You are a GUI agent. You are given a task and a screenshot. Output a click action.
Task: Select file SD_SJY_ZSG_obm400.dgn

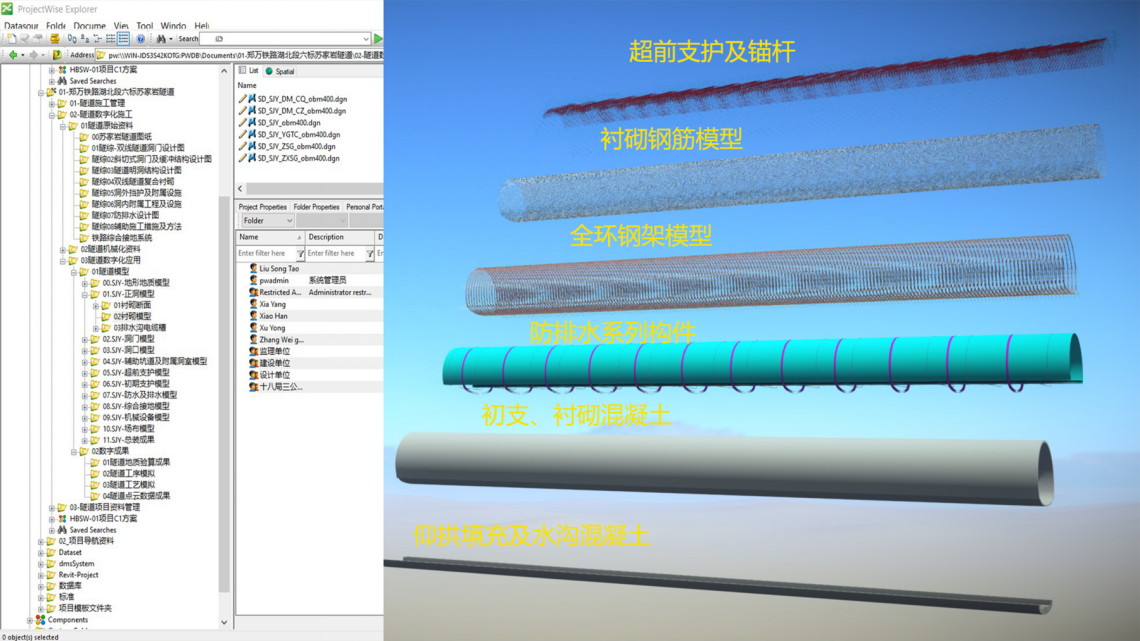(x=296, y=146)
